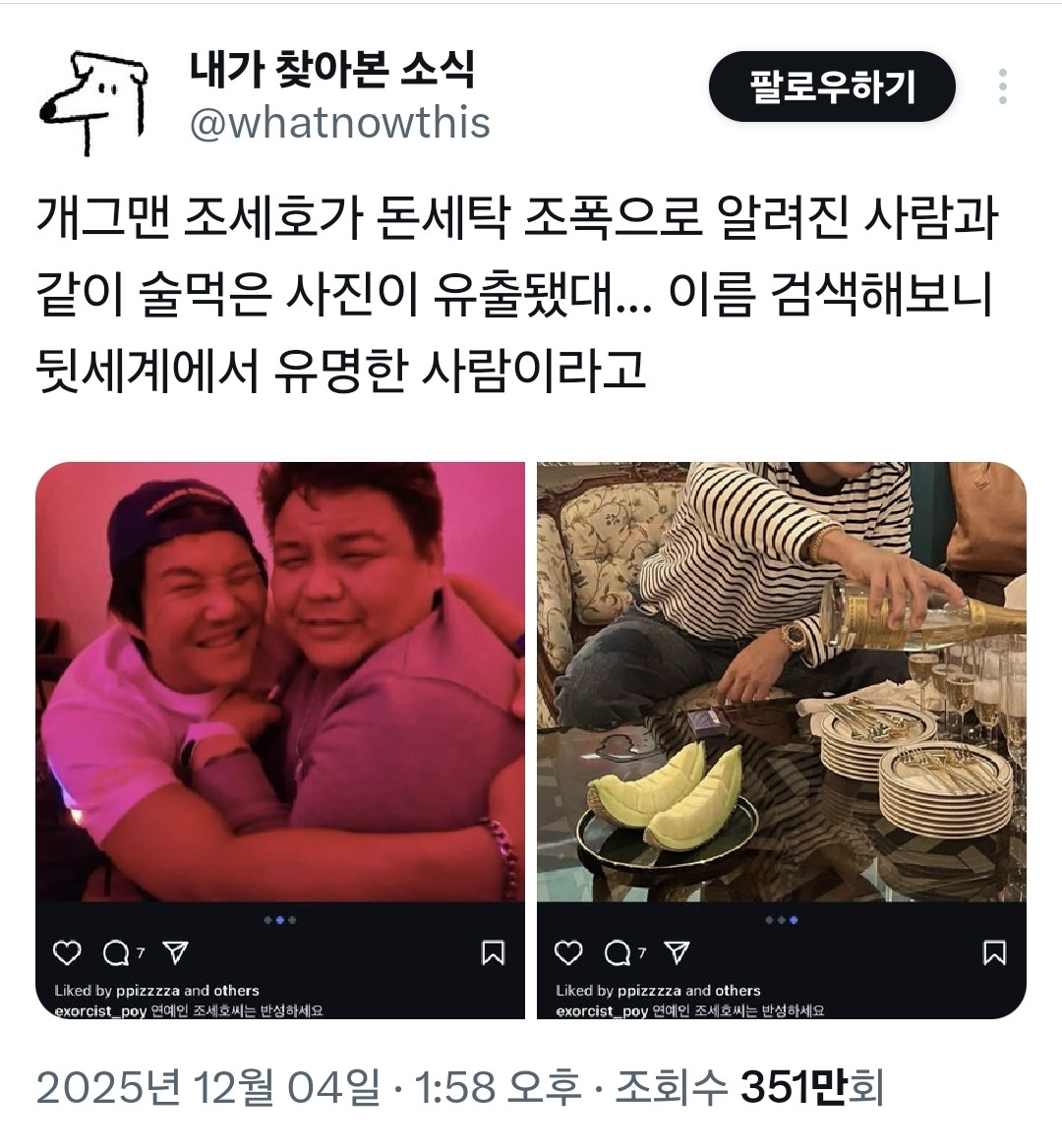Bookmark the right photo post

pos(994,952)
